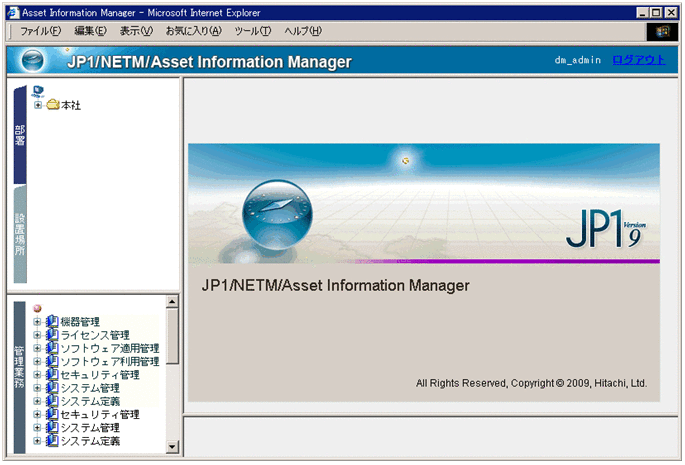Select the computer root icon above 本社
The width and height of the screenshot is (685, 465).
pos(38,91)
